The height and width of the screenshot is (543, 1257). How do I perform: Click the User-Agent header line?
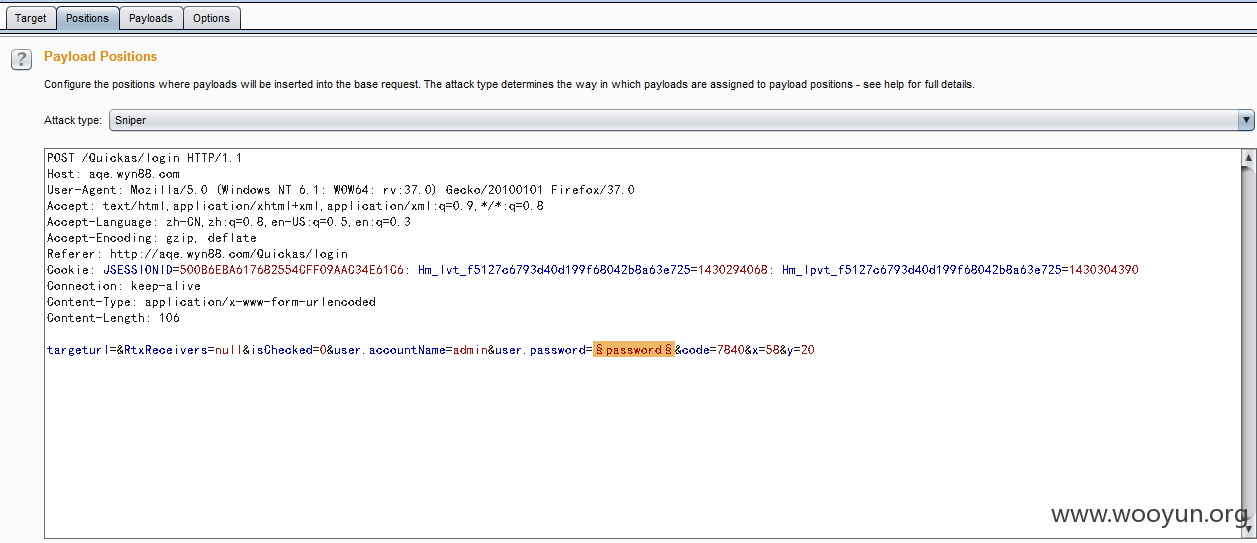pos(340,190)
